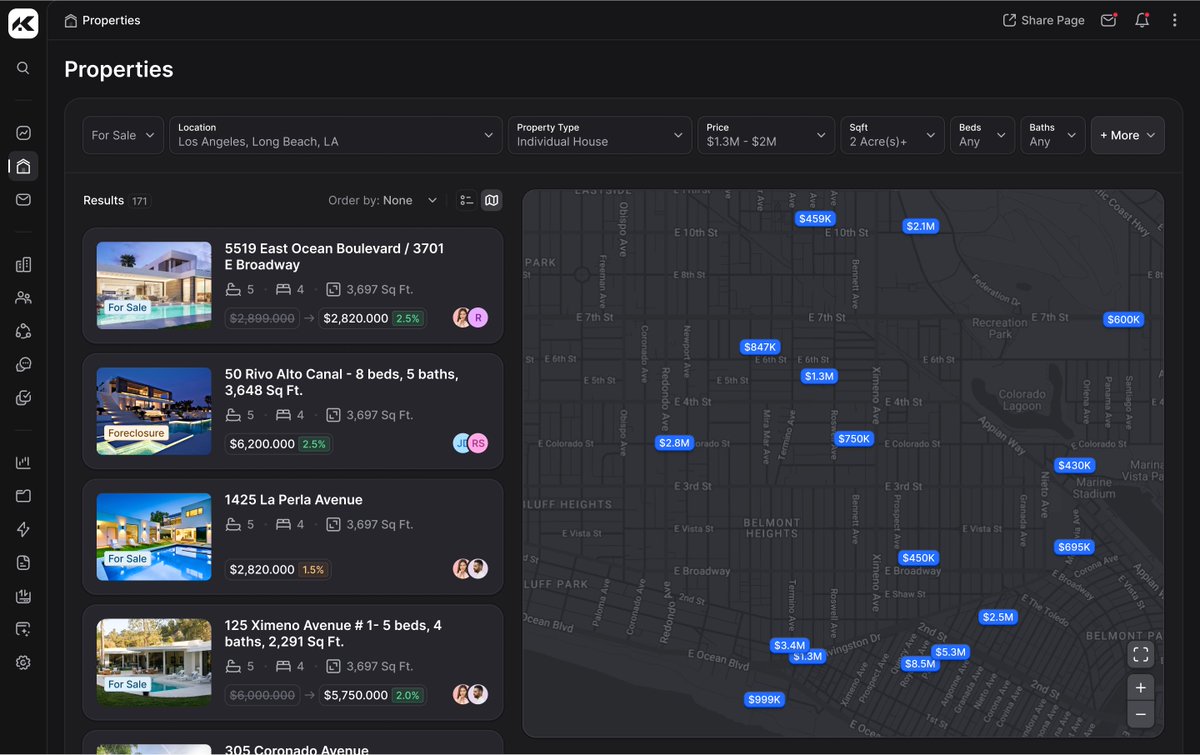Open the 125 Ximeno Avenue listing title
Image resolution: width=1200 pixels, height=755 pixels.
[x=333, y=633]
